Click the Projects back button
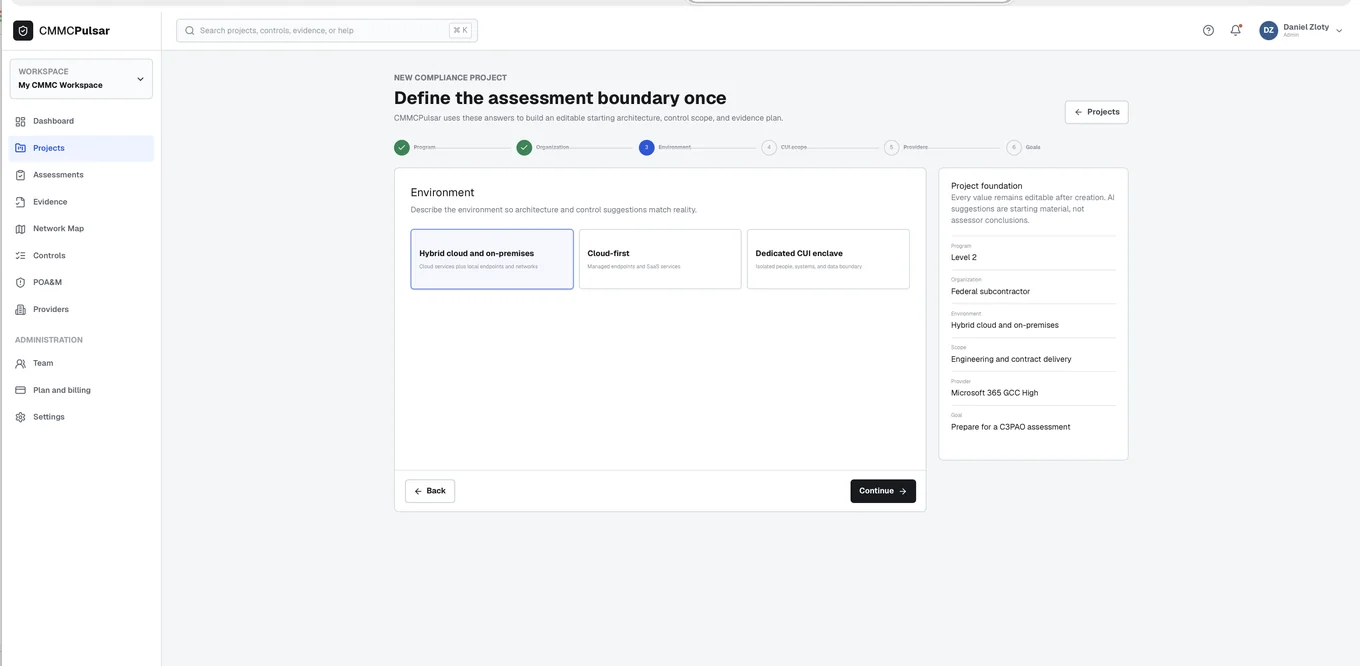Screen dimensions: 1360x666 point(1097,112)
